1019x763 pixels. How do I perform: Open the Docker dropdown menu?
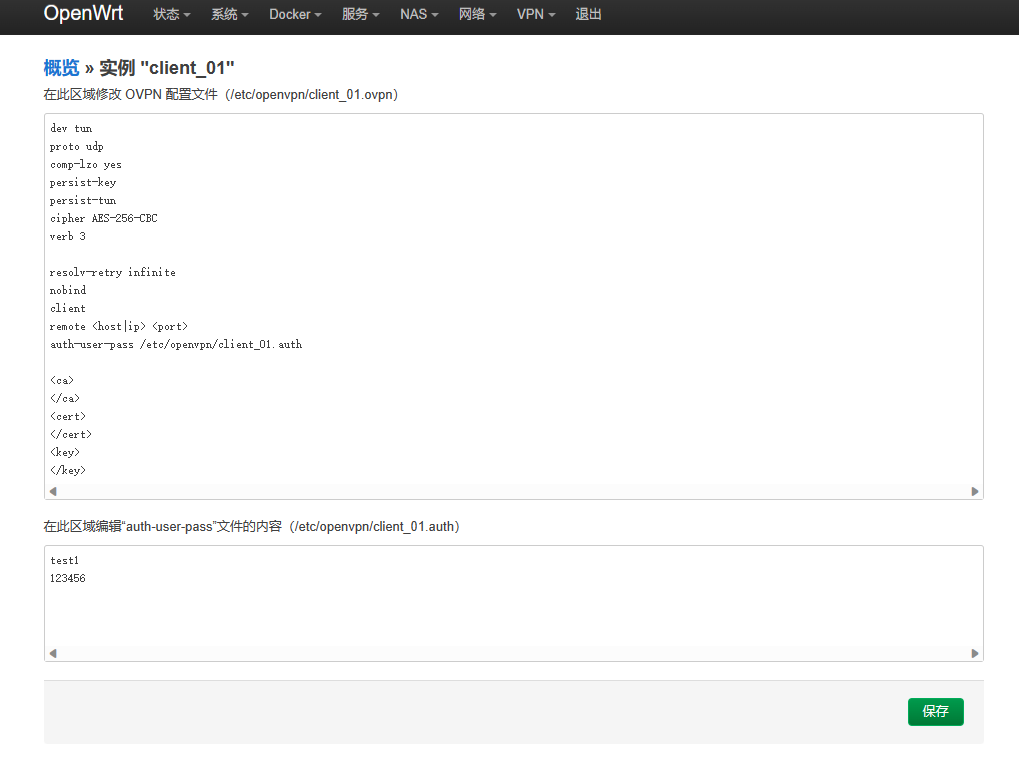coord(295,15)
